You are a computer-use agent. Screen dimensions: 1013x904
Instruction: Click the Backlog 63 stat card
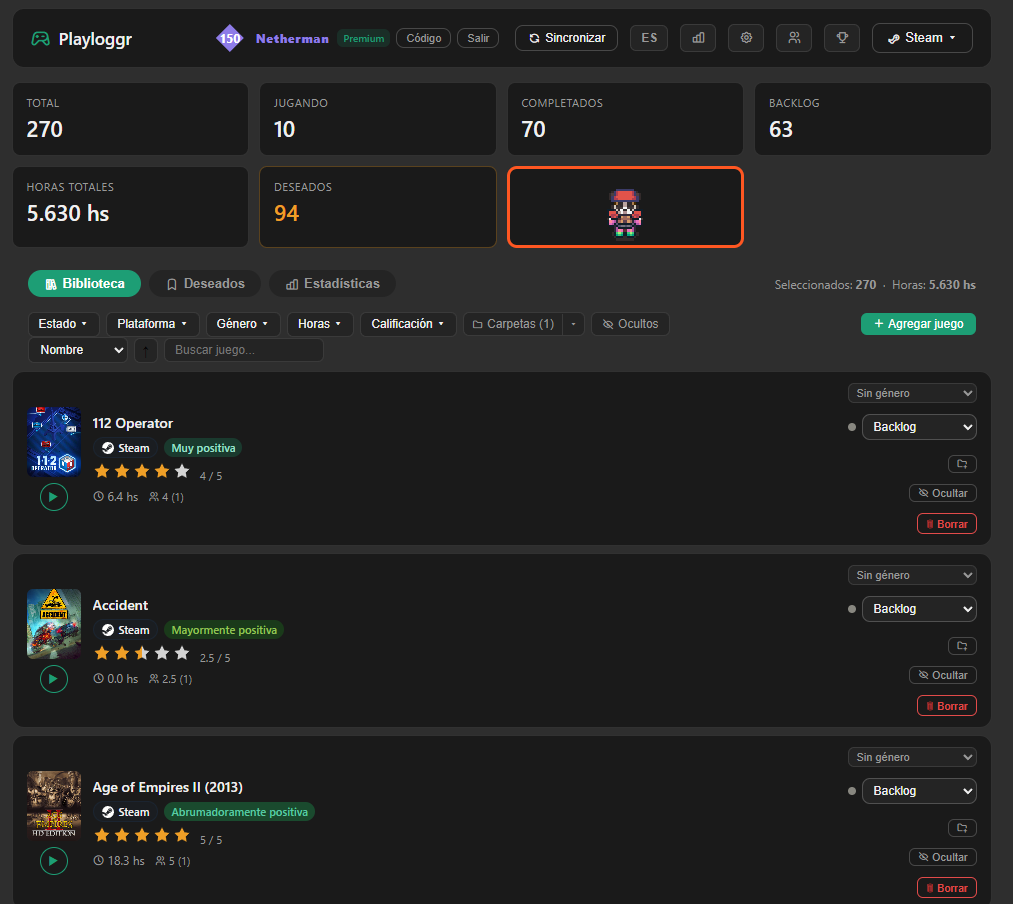click(873, 119)
